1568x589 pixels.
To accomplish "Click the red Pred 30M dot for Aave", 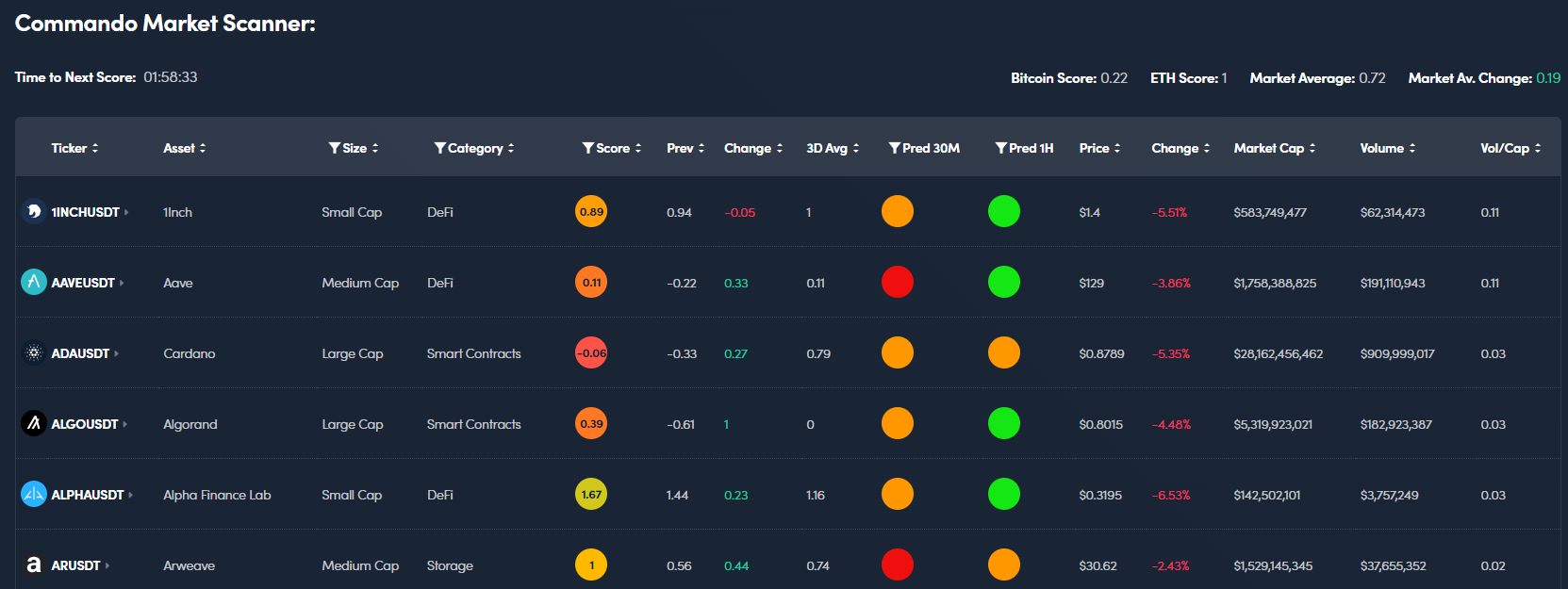I will pos(897,282).
